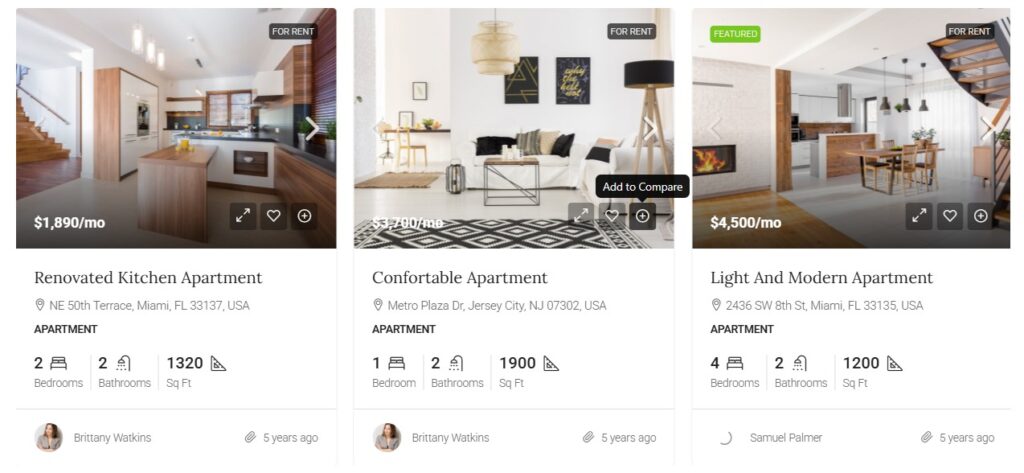Add Light And Modern Apartment to compare

981,216
